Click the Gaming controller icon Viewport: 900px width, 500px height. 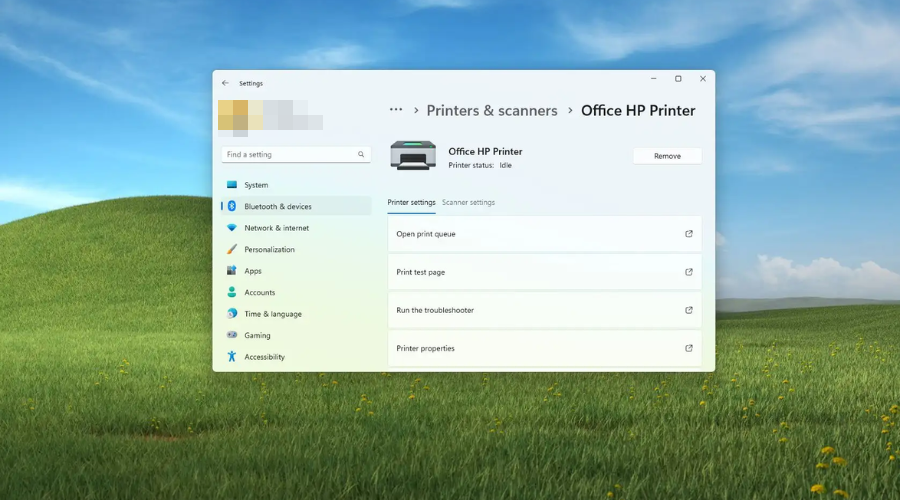coord(232,335)
